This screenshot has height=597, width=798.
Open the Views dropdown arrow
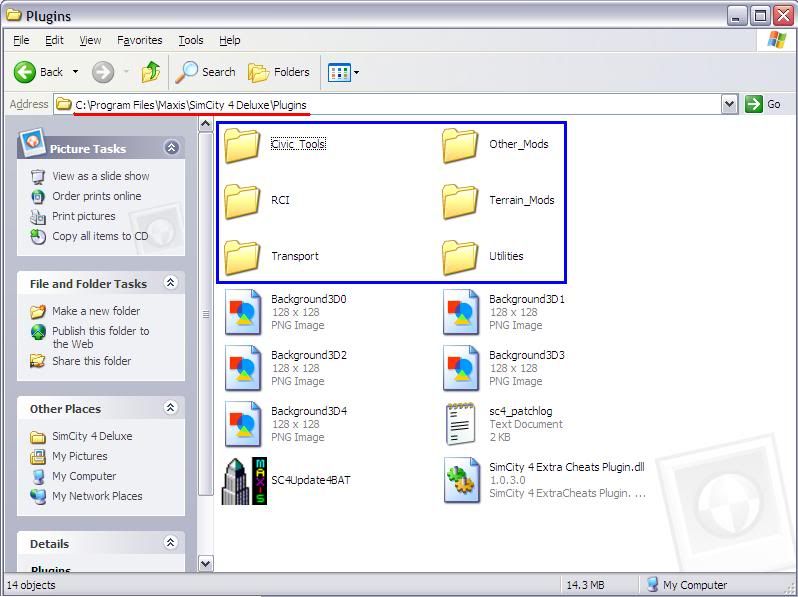tap(356, 72)
